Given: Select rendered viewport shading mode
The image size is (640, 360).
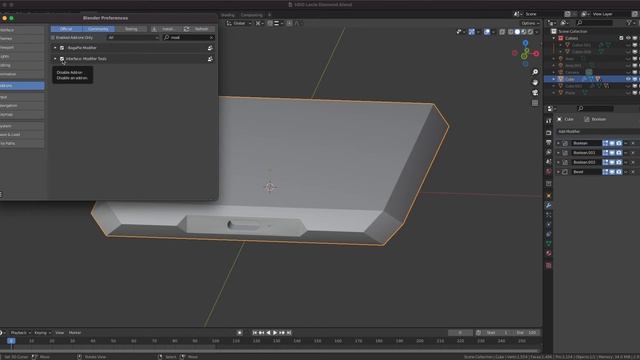Looking at the screenshot, I should point(530,32).
